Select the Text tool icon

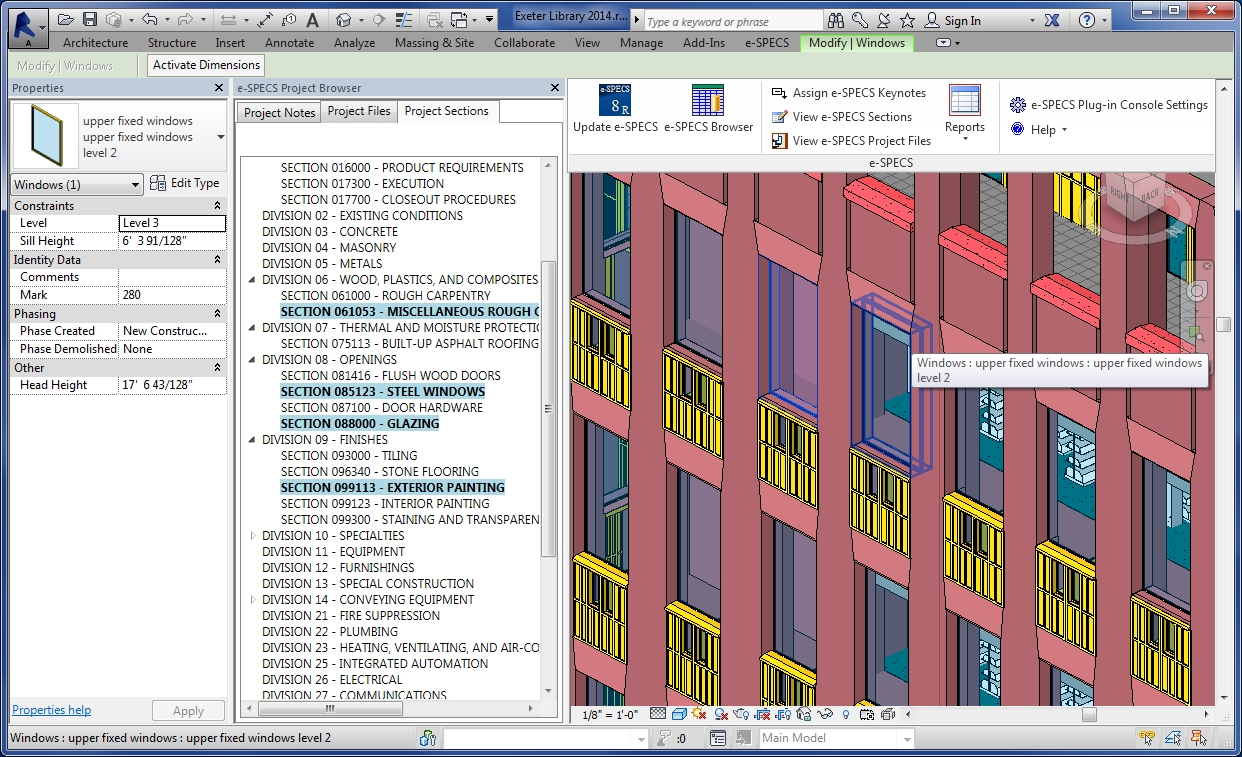[311, 19]
